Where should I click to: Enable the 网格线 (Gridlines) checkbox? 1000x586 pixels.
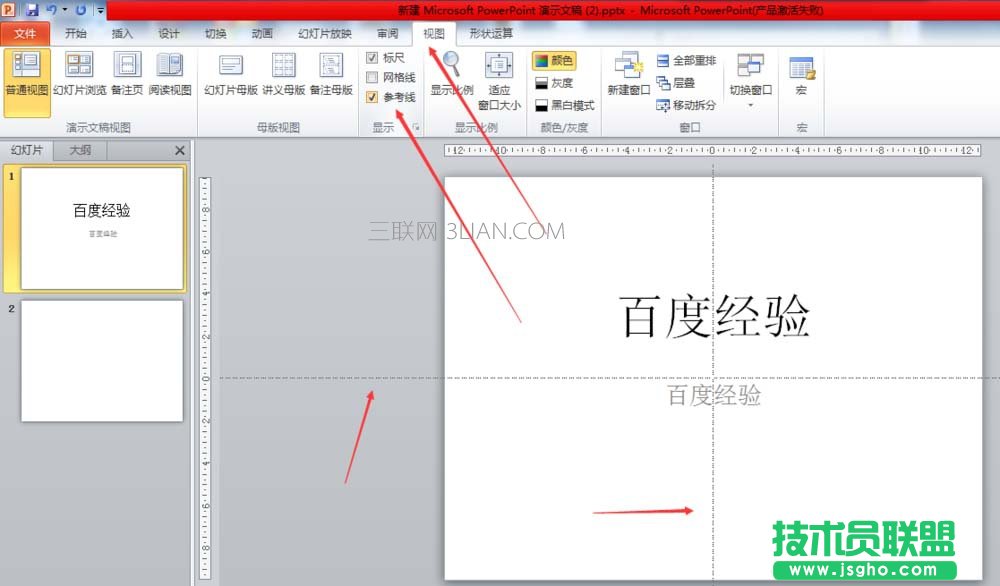pos(372,76)
